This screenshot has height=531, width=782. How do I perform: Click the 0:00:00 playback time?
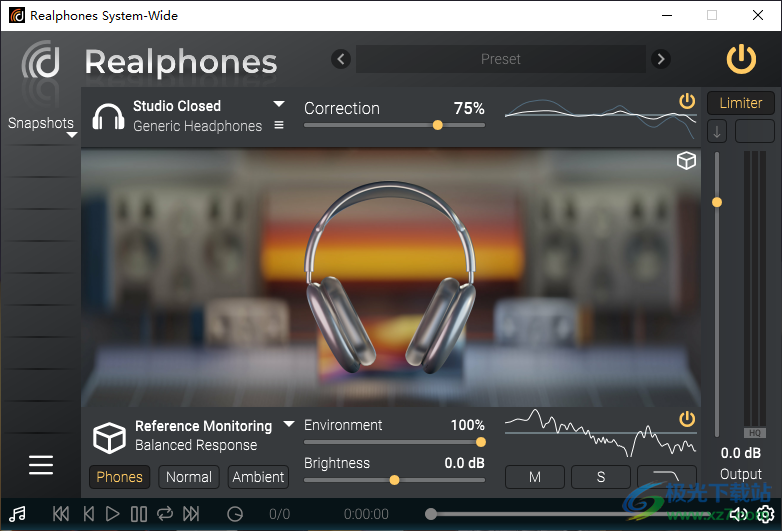(x=366, y=514)
